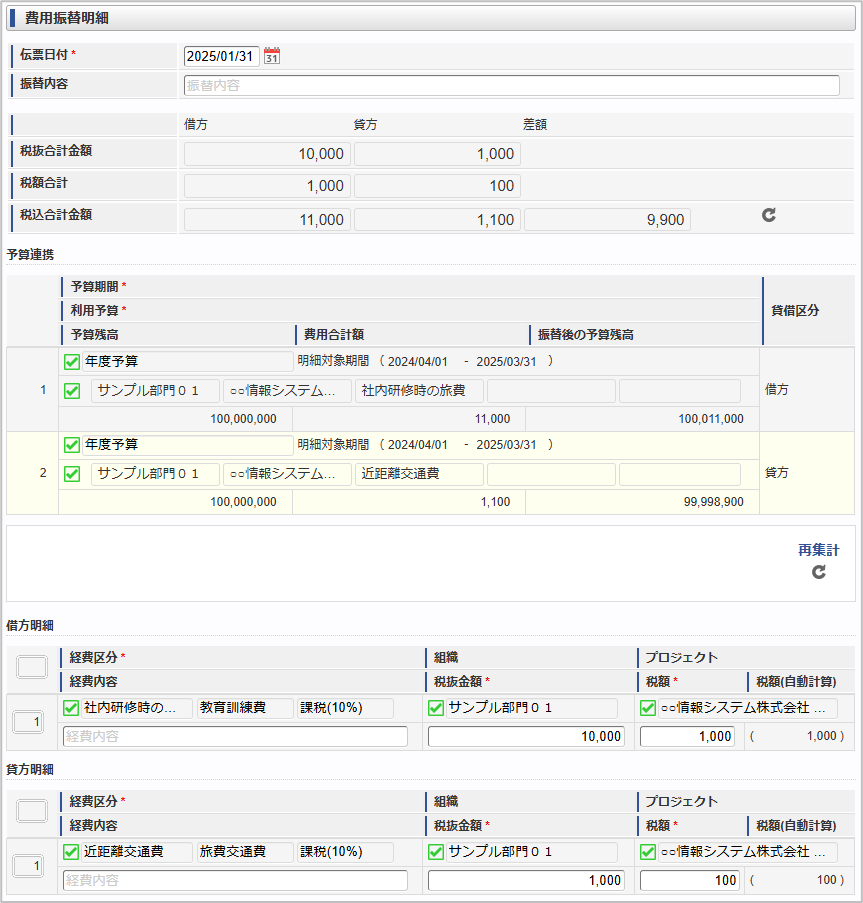The image size is (863, 903).
Task: Click the 貸方明細 header add-row button
Action: 32,812
